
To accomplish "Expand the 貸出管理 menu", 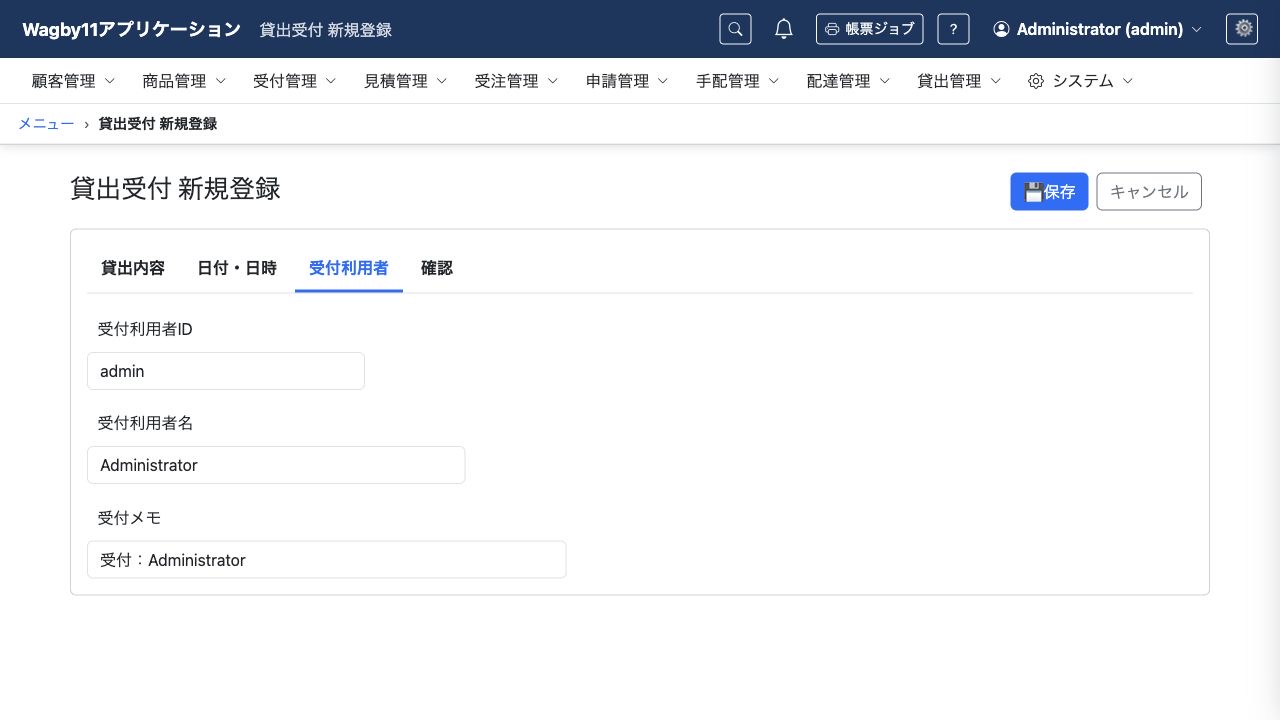I will [959, 81].
